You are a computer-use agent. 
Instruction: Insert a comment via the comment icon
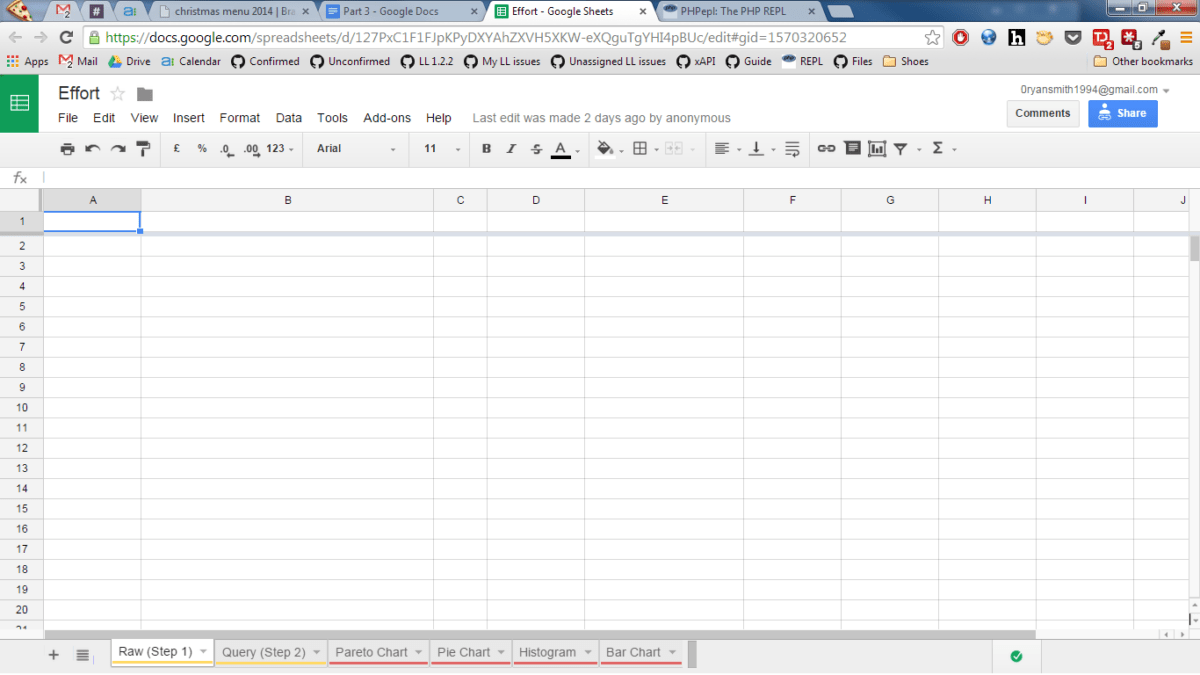point(852,148)
